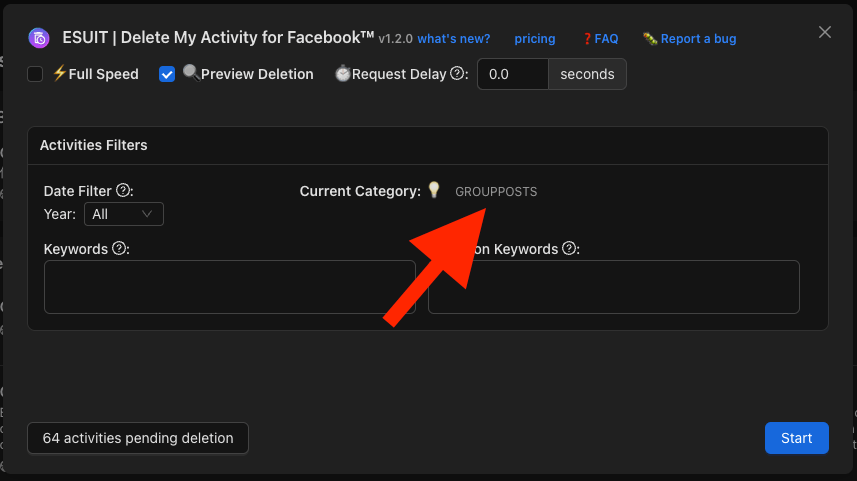This screenshot has height=481, width=857.
Task: Go to the pricing link
Action: coord(535,39)
